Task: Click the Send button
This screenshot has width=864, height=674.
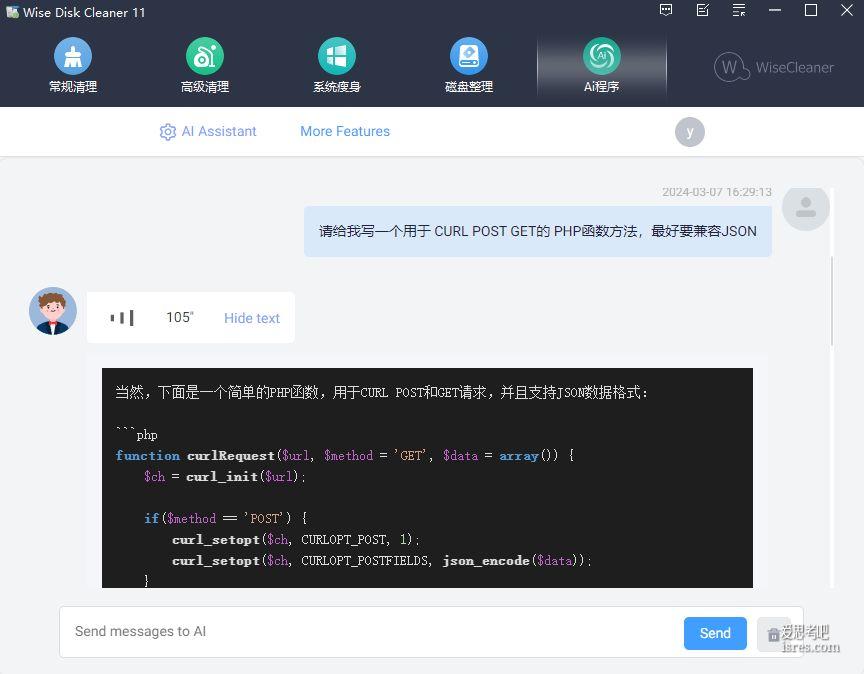Action: point(715,633)
